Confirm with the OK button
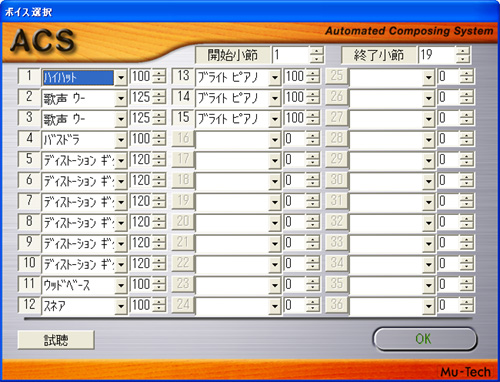 click(x=425, y=339)
